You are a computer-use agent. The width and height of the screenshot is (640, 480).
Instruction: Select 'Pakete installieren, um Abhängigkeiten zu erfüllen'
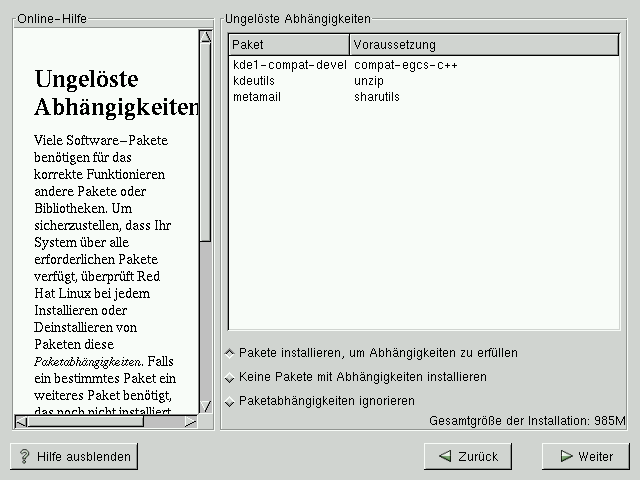click(x=230, y=353)
